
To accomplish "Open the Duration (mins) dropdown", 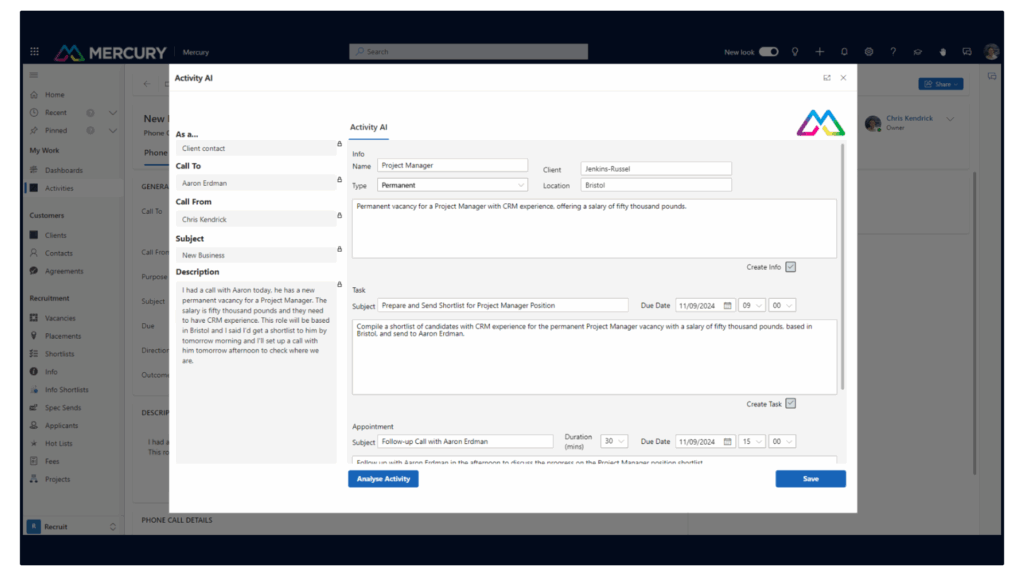I will (x=612, y=441).
